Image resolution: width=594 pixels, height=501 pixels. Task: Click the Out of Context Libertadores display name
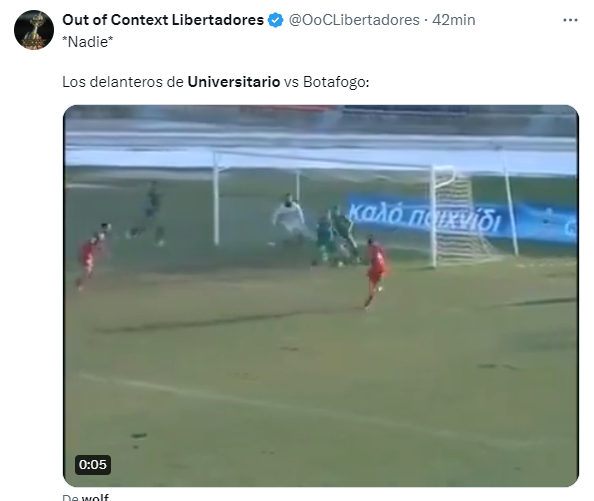tap(163, 20)
